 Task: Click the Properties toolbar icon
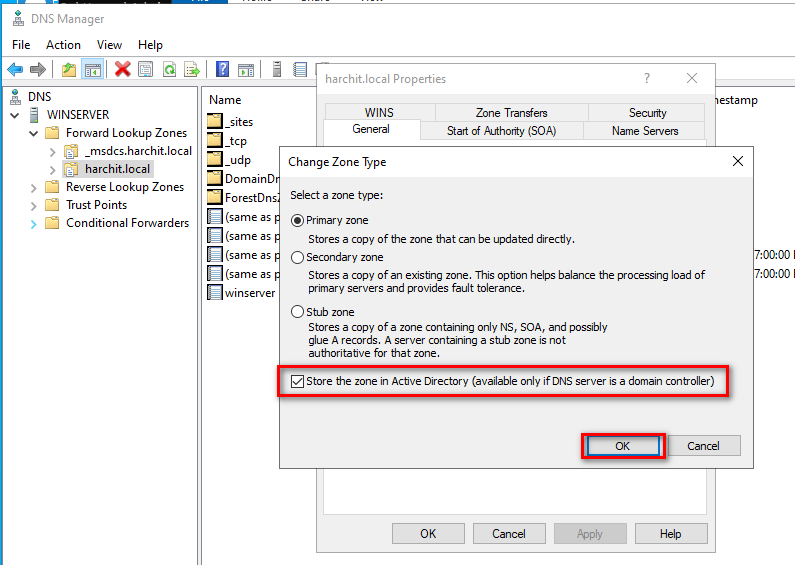(x=146, y=69)
